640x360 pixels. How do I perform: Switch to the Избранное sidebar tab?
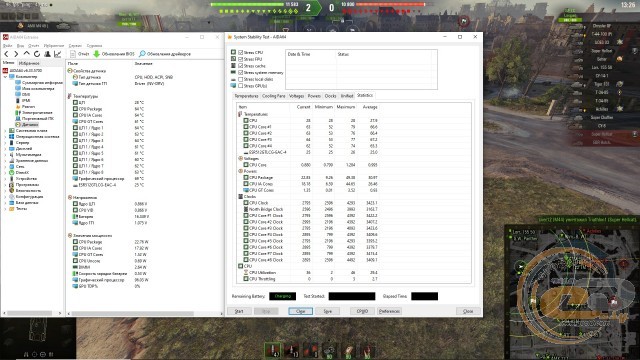29,63
